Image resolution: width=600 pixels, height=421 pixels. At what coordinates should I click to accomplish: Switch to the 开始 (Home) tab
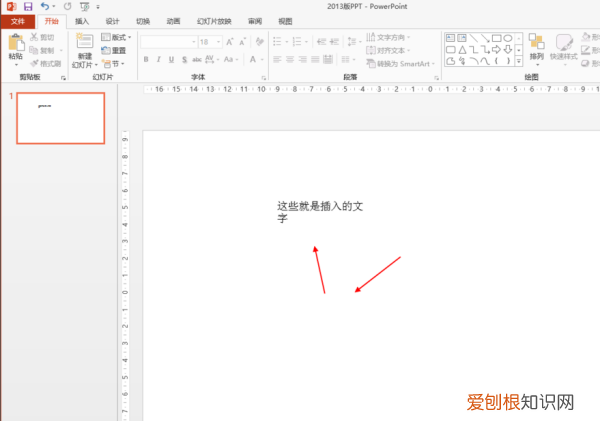click(52, 21)
